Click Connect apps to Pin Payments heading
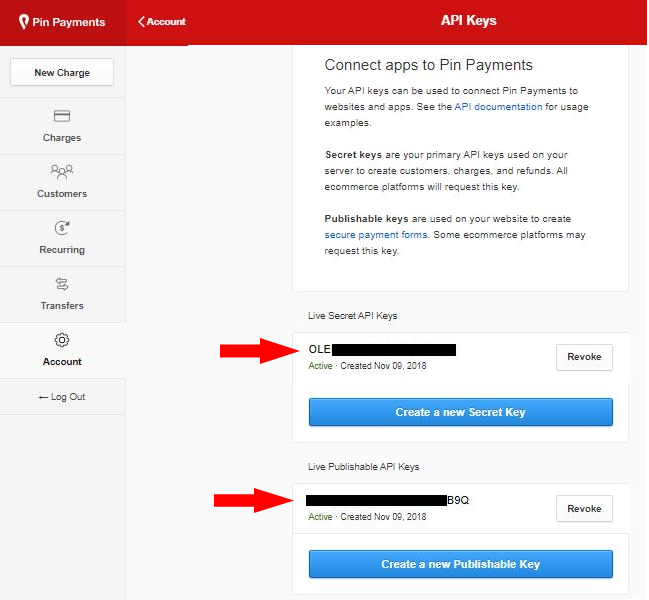The width and height of the screenshot is (649, 600). tap(428, 65)
